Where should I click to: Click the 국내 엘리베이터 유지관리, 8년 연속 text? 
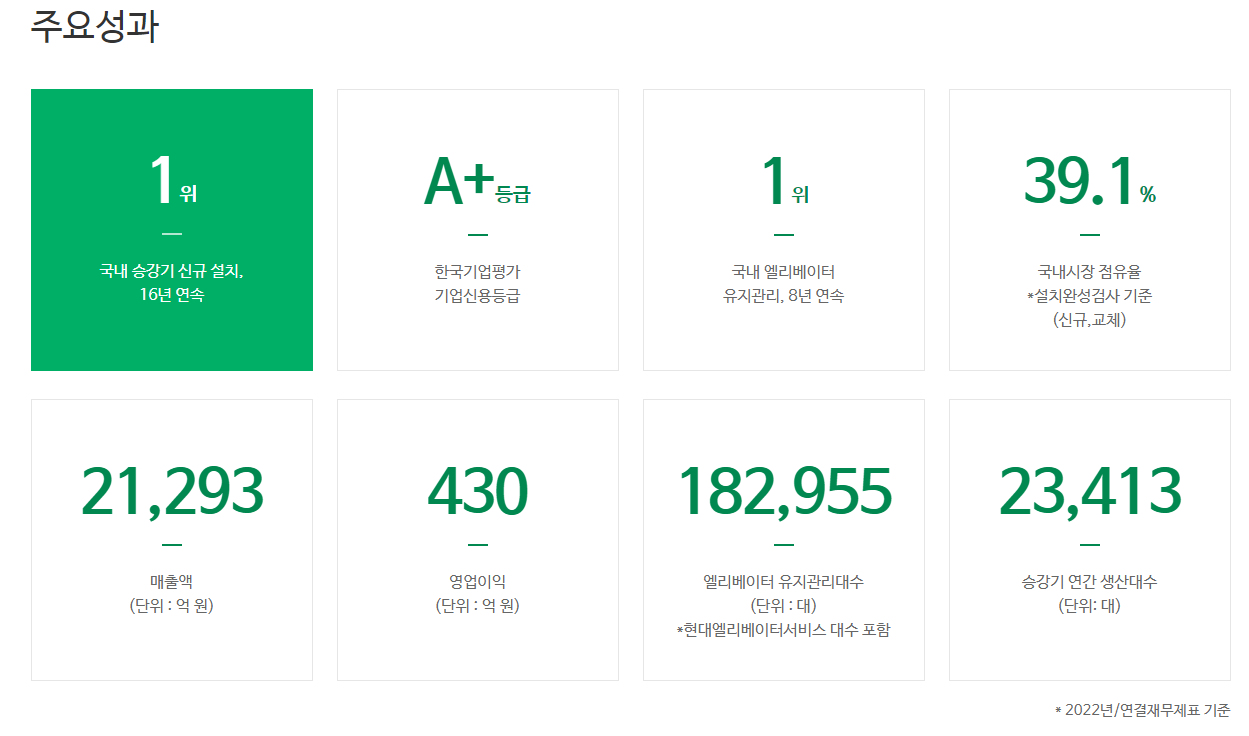point(783,280)
